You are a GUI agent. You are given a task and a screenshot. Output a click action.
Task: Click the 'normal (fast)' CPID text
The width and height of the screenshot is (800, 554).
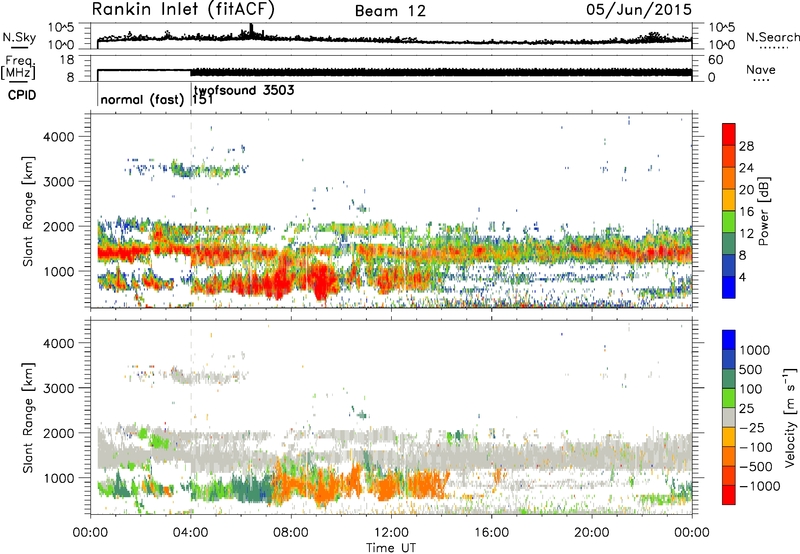pyautogui.click(x=142, y=99)
